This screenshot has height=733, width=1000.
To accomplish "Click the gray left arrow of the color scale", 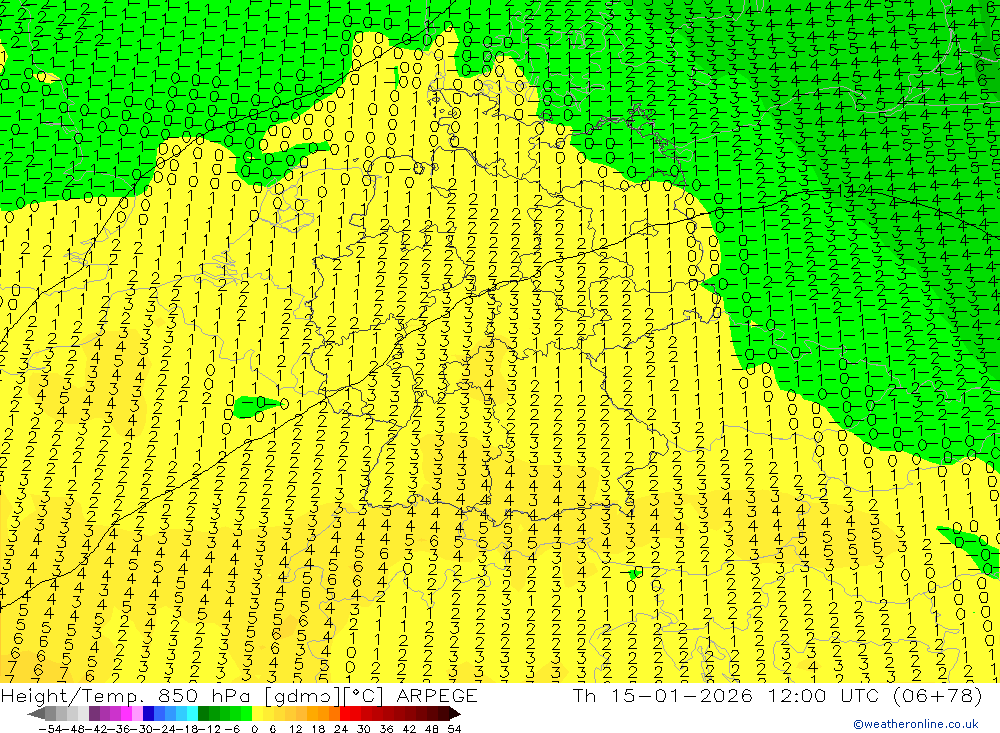I will 36,714.
